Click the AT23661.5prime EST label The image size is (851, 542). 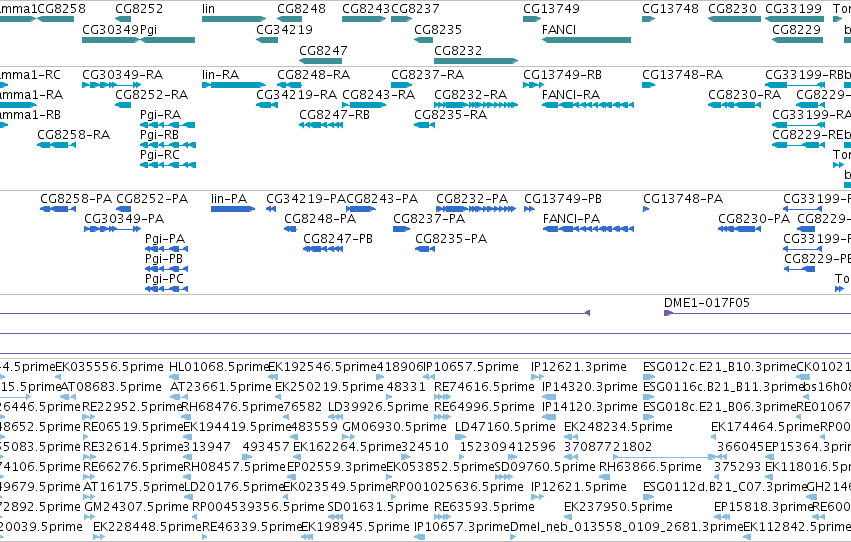coord(220,387)
